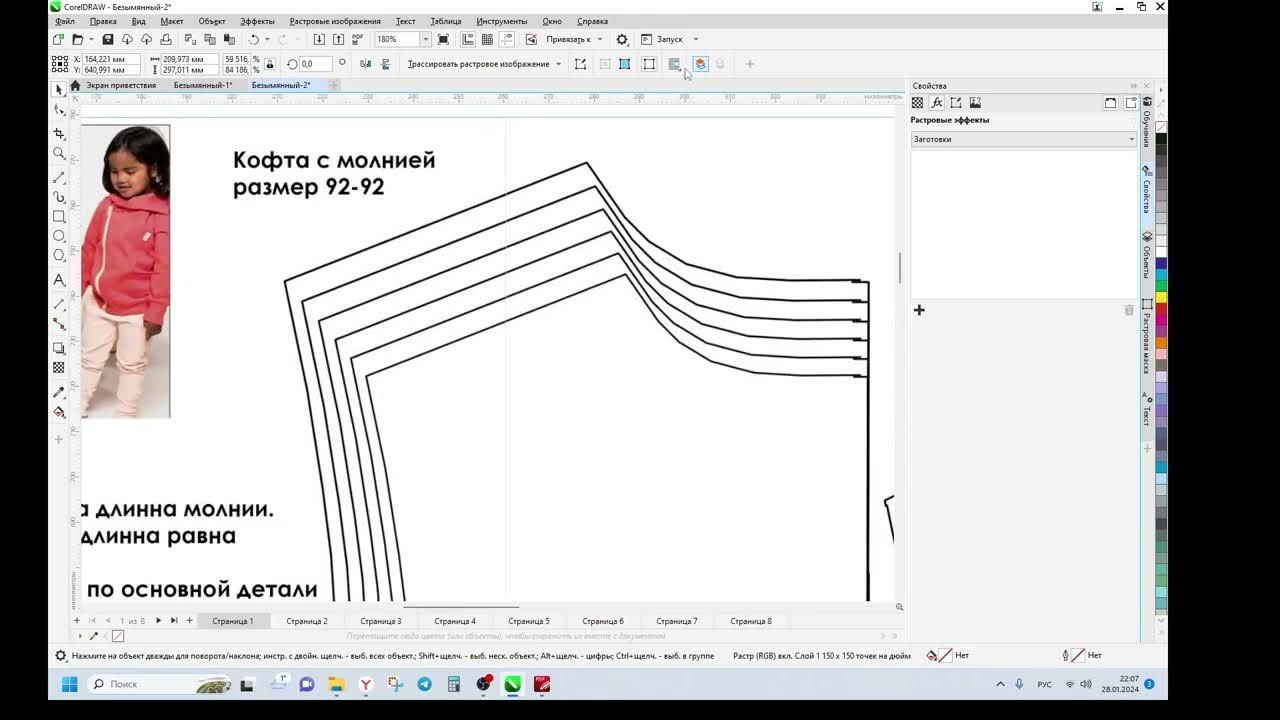Click the Save disk icon

pyautogui.click(x=108, y=39)
